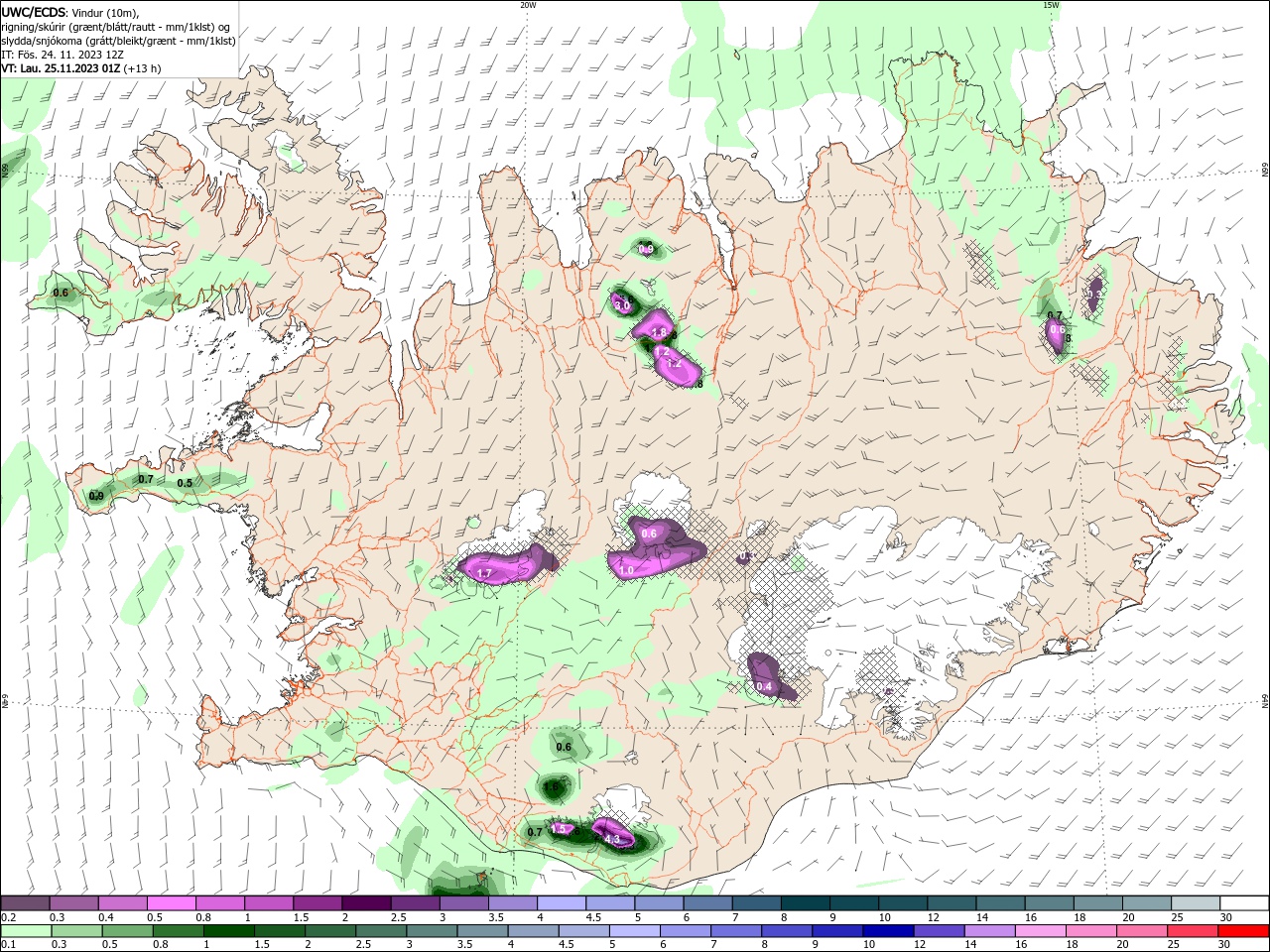
Task: Click the 1.0 snow value on the map
Action: pos(627,570)
